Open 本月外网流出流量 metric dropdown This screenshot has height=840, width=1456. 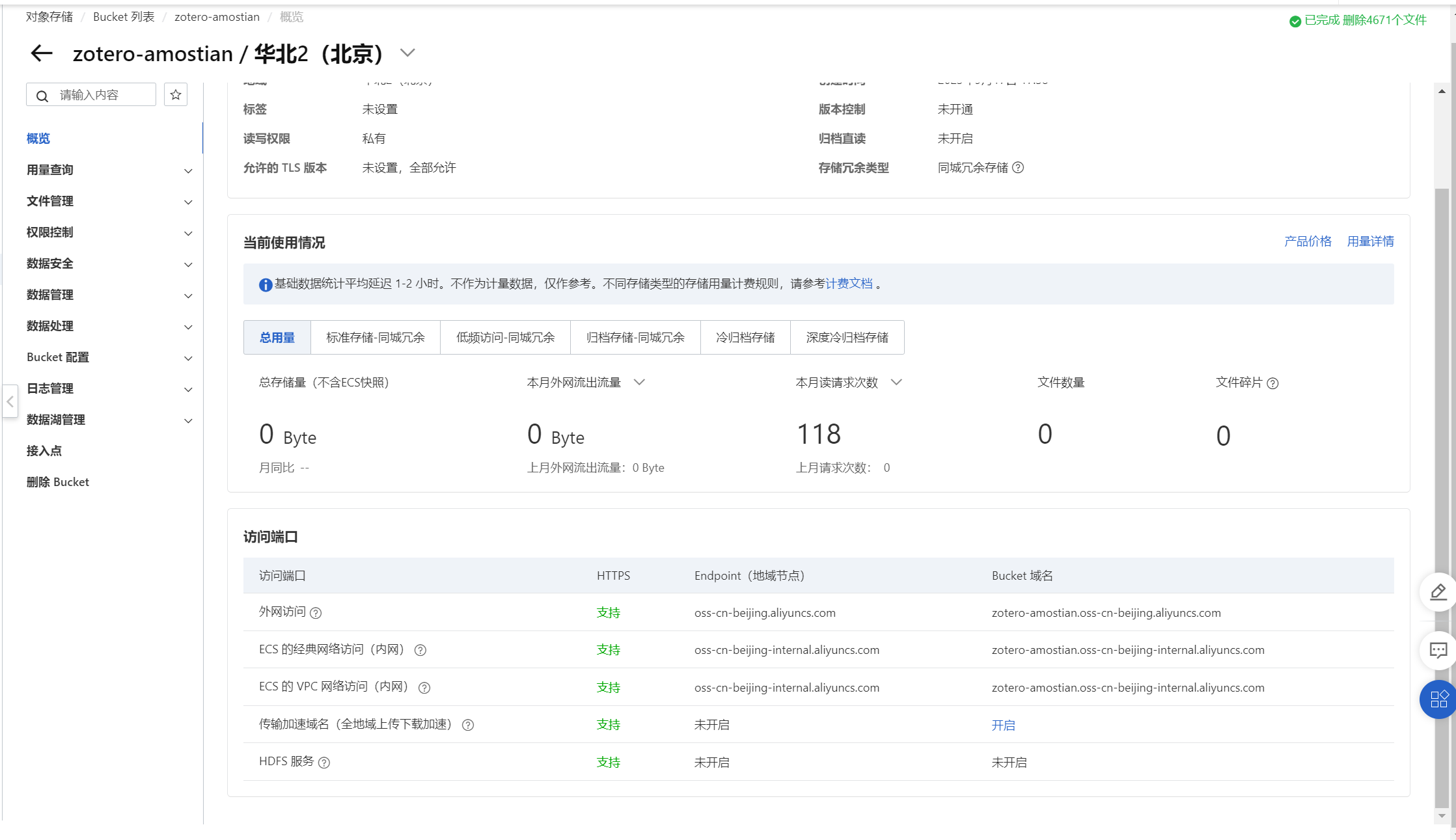[x=639, y=382]
